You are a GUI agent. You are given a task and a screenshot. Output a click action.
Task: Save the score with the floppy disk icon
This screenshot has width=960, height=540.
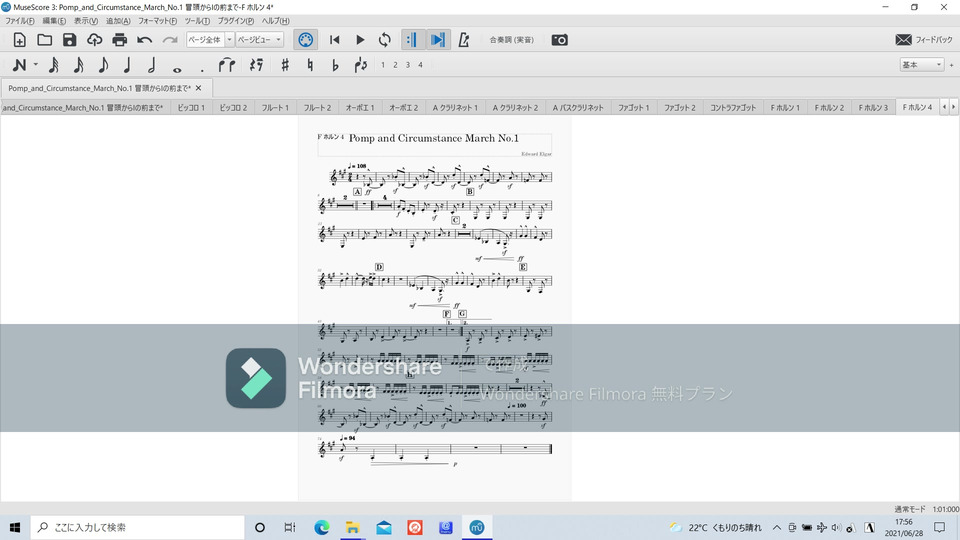(x=70, y=40)
